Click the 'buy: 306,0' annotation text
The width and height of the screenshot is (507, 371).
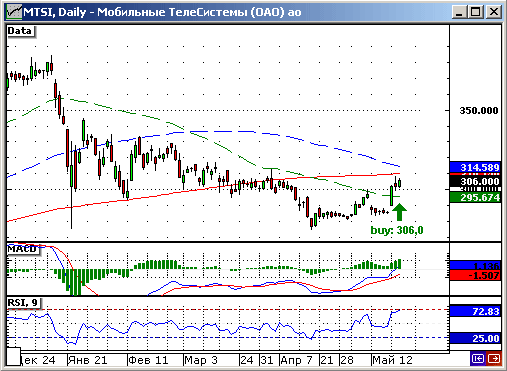(397, 230)
